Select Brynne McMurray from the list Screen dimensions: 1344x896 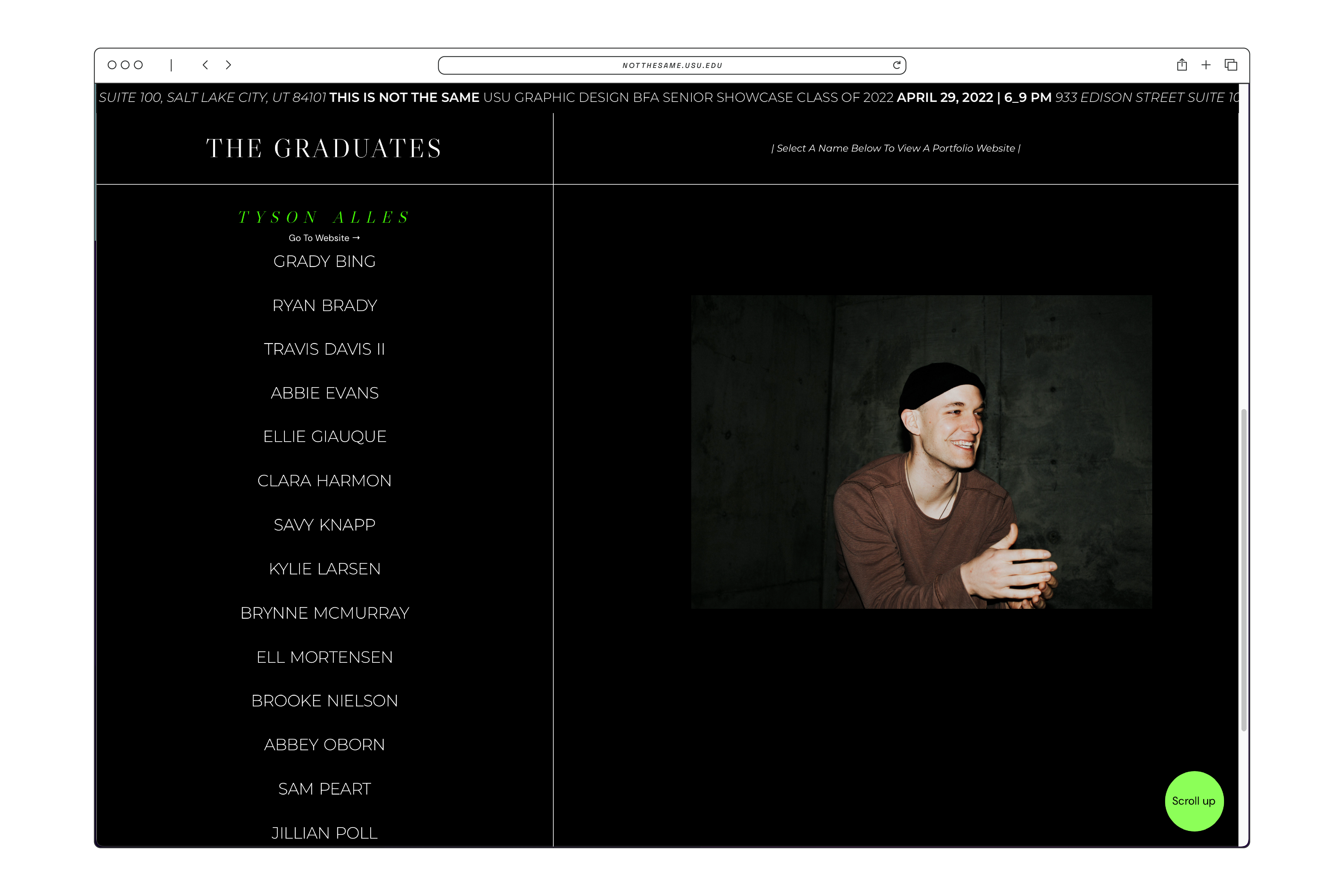coord(325,613)
